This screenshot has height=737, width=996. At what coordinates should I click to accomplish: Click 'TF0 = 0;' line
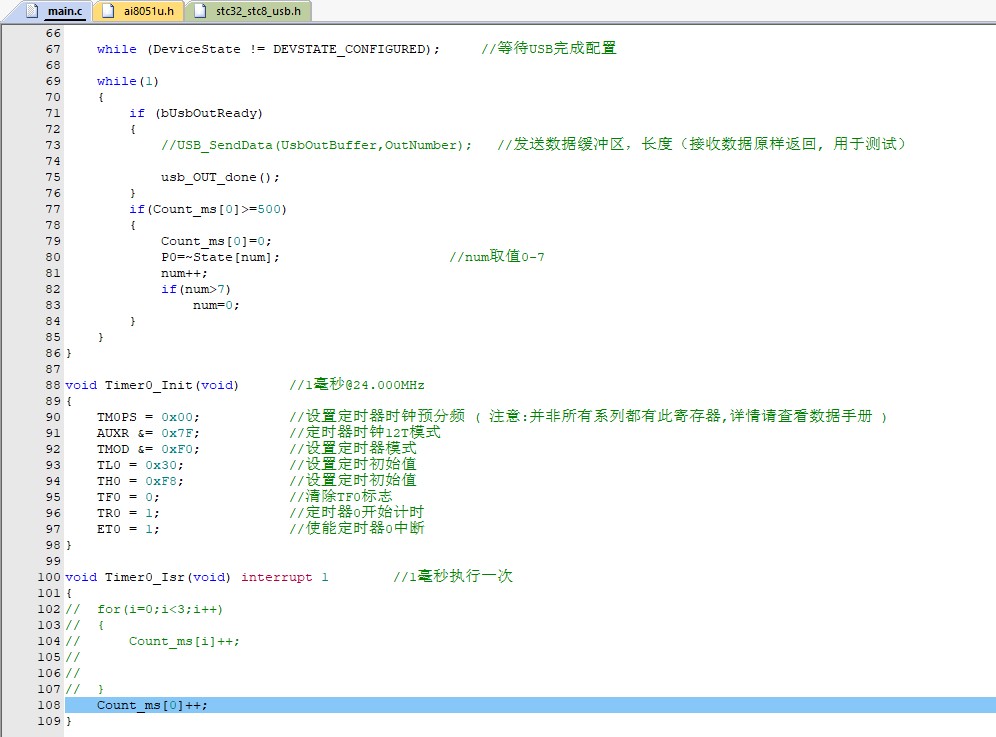(x=128, y=497)
